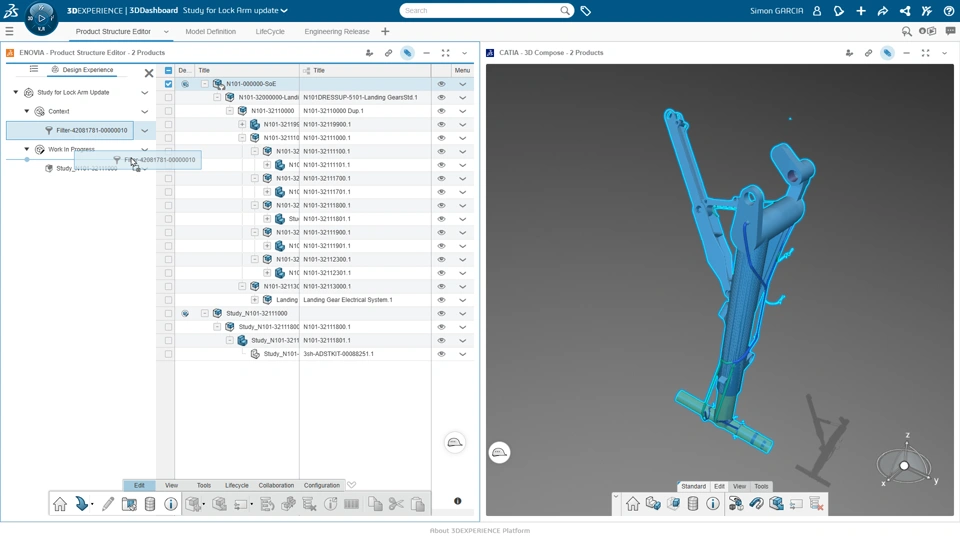Open the dashboard title dropdown arrow
The width and height of the screenshot is (960, 540).
tap(285, 10)
